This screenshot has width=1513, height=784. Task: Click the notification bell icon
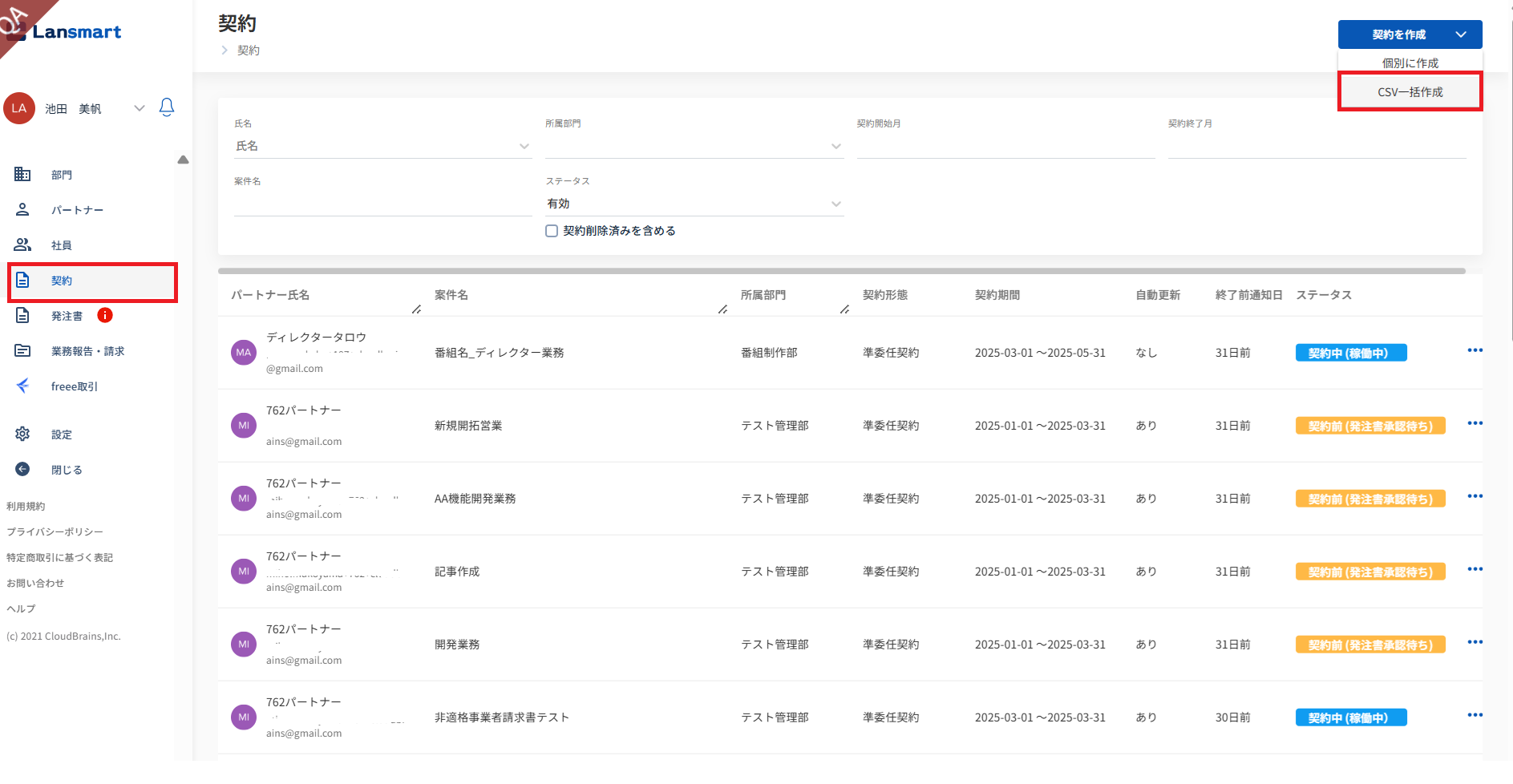click(x=167, y=107)
